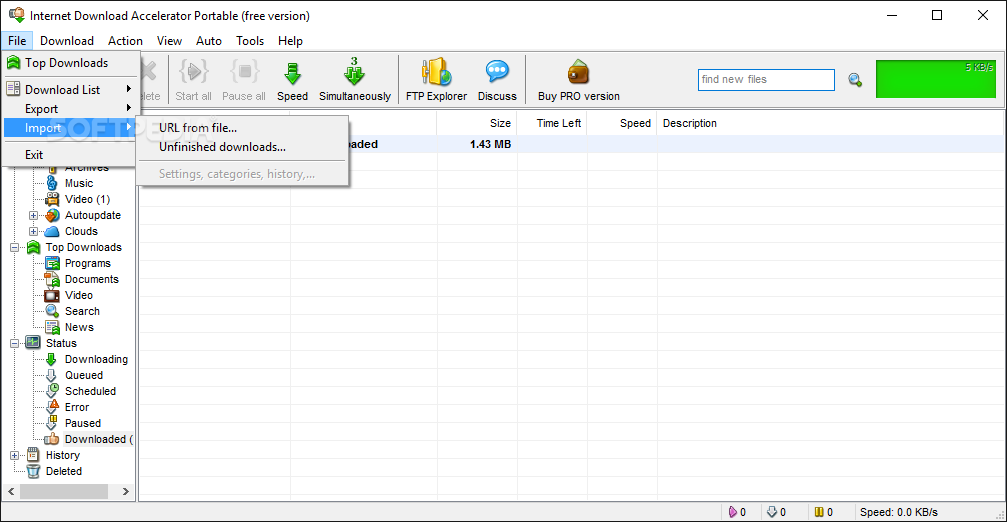Select Scheduled status filter
The image size is (1007, 522).
tap(91, 392)
